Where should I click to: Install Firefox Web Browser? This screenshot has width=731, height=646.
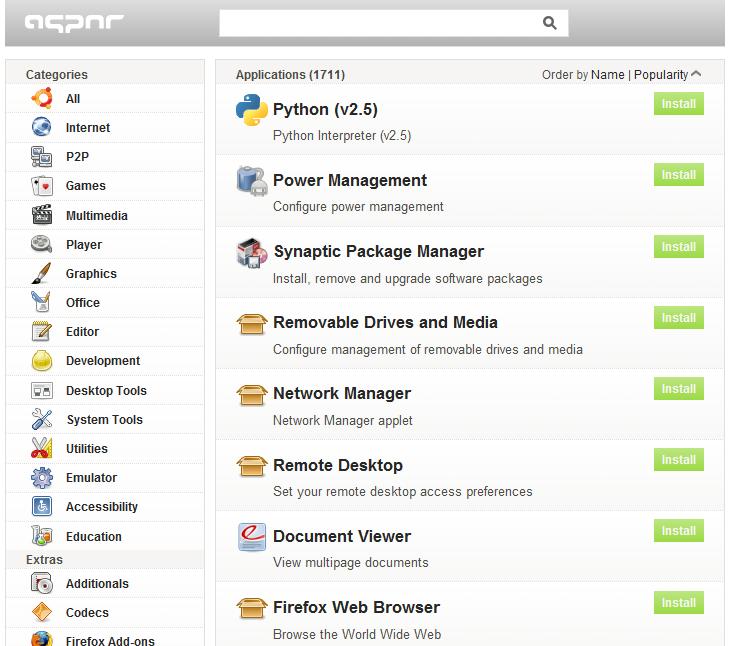(x=678, y=603)
